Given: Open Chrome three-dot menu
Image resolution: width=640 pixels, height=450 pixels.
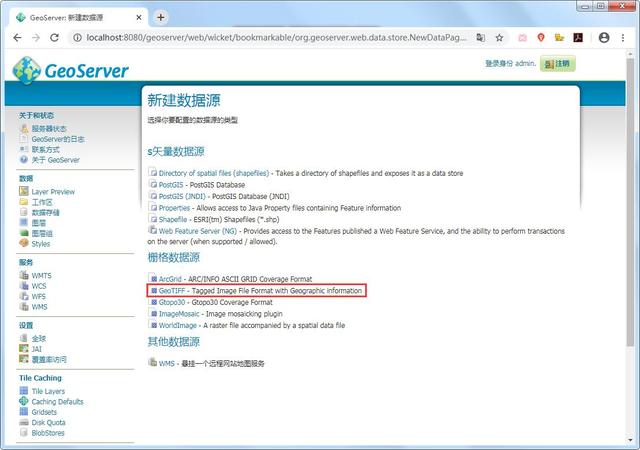Looking at the screenshot, I should pos(623,38).
